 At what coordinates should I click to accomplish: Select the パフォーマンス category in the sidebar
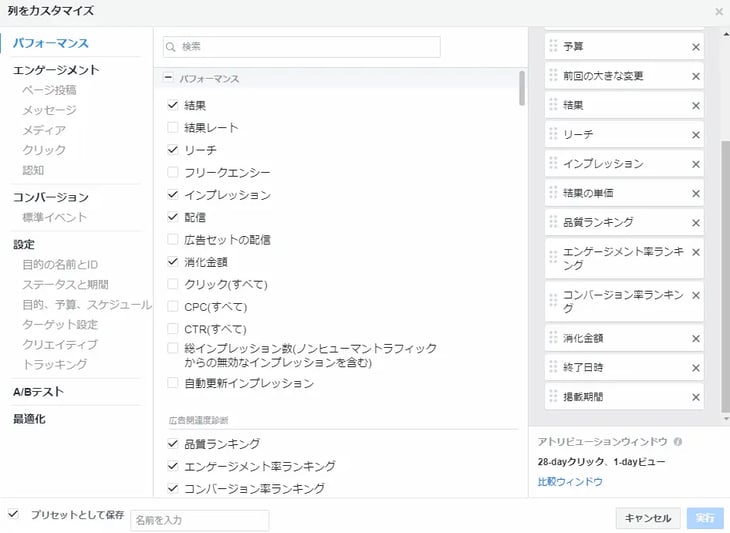click(x=50, y=43)
